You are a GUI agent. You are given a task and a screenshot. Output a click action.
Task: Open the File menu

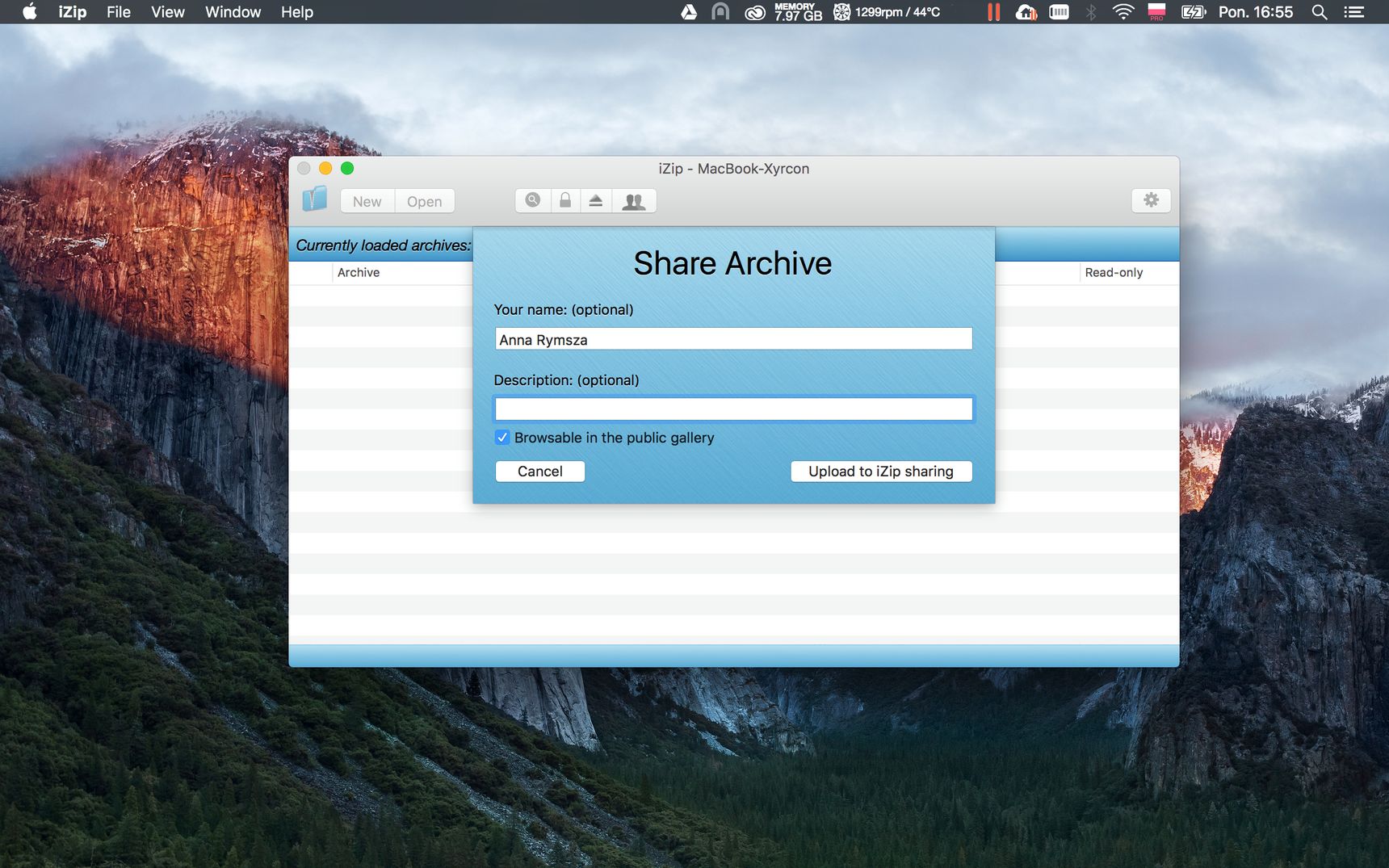[x=119, y=12]
